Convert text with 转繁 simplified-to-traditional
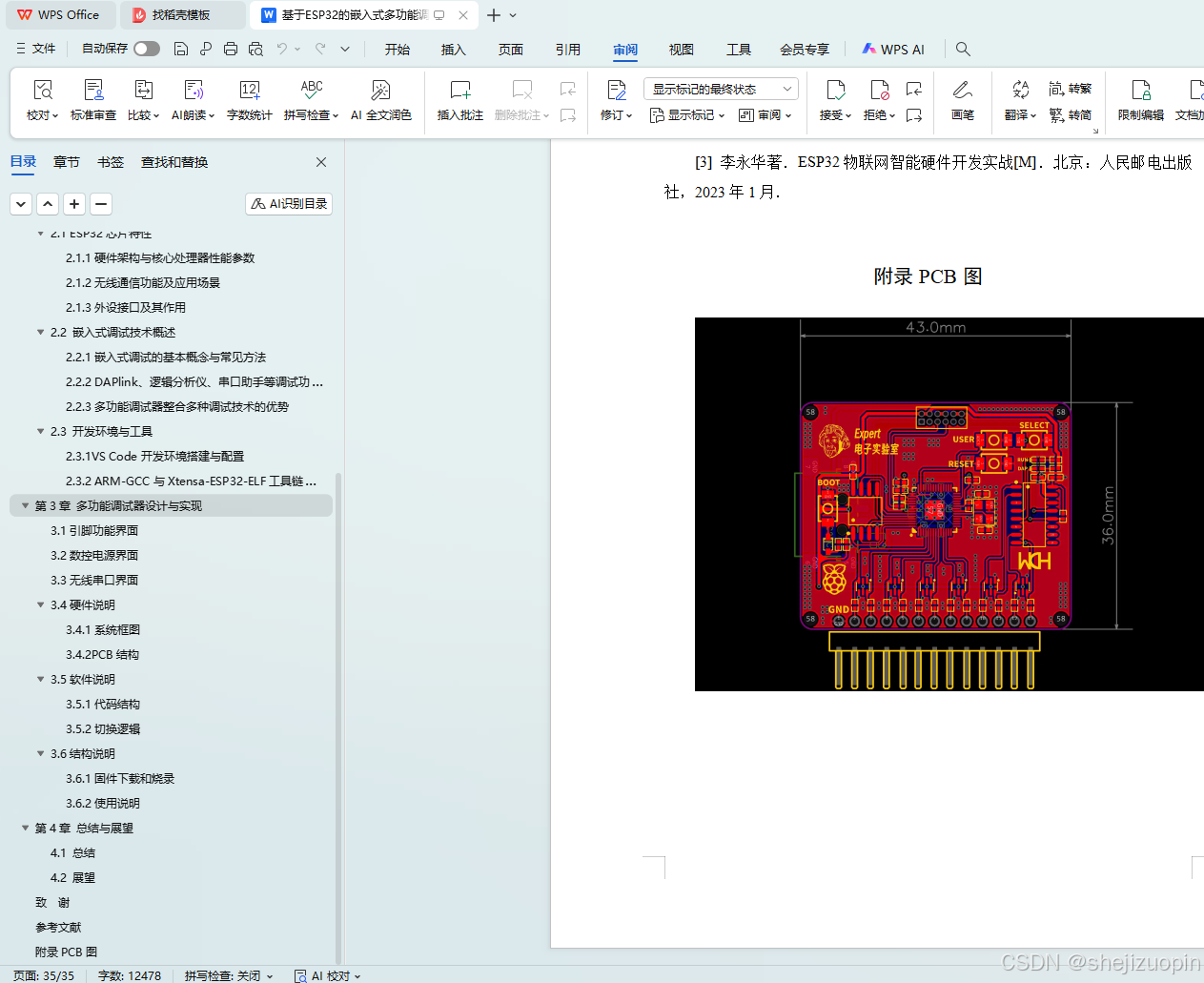The width and height of the screenshot is (1204, 983). pos(1071,87)
